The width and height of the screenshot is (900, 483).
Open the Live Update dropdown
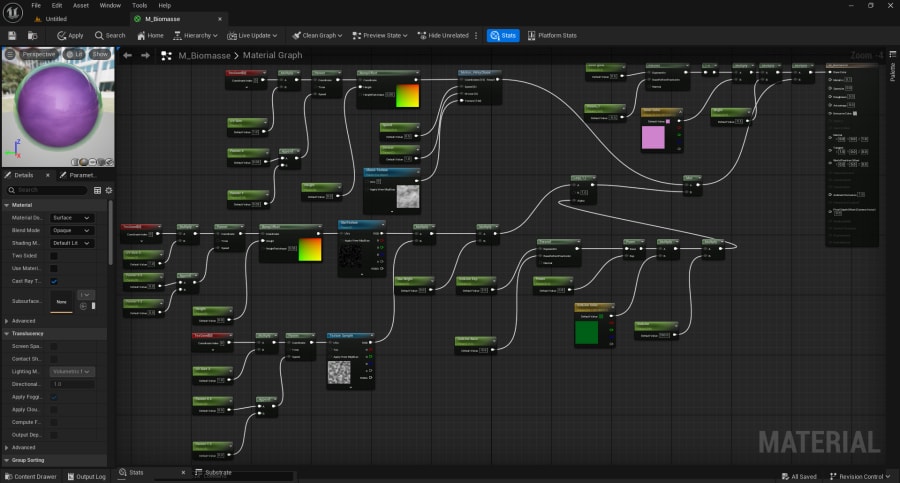[252, 36]
